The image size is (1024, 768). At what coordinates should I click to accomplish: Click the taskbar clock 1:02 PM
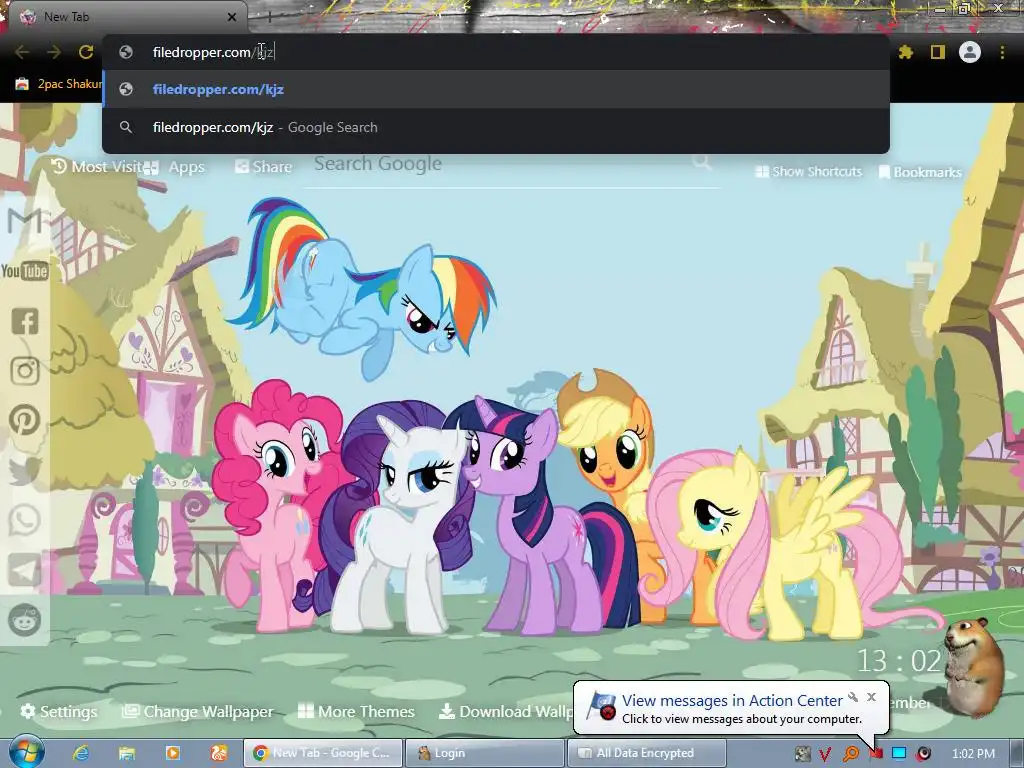tap(973, 754)
